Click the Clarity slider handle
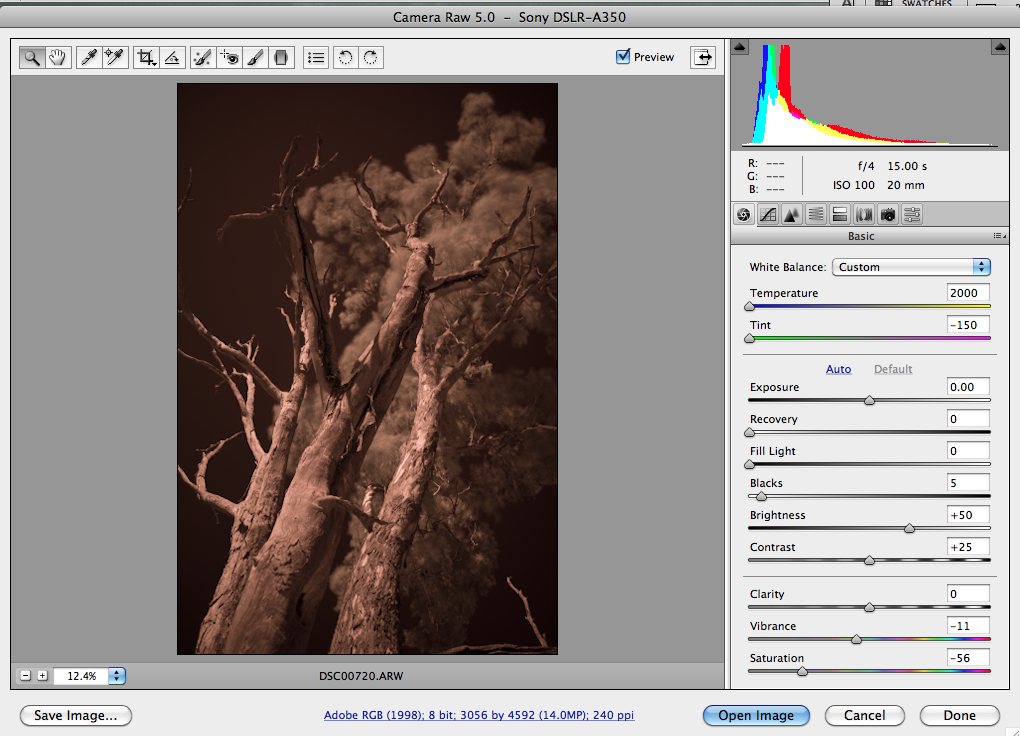1020x736 pixels. tap(869, 607)
